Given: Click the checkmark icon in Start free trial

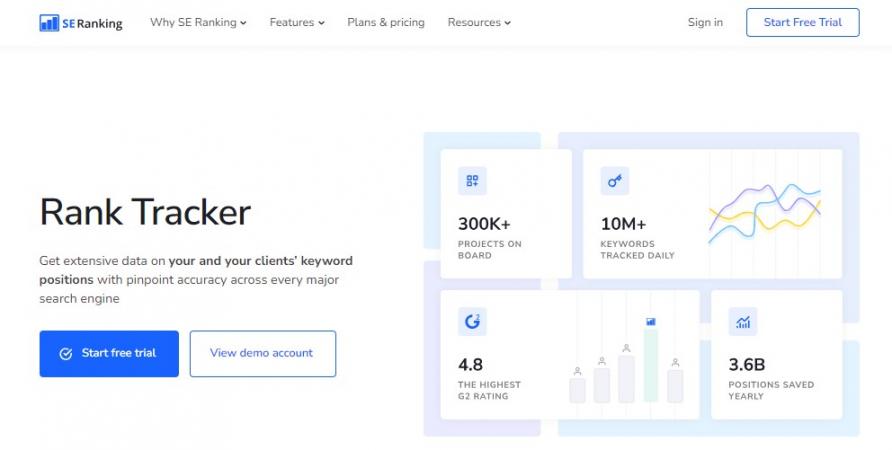Looking at the screenshot, I should point(66,354).
